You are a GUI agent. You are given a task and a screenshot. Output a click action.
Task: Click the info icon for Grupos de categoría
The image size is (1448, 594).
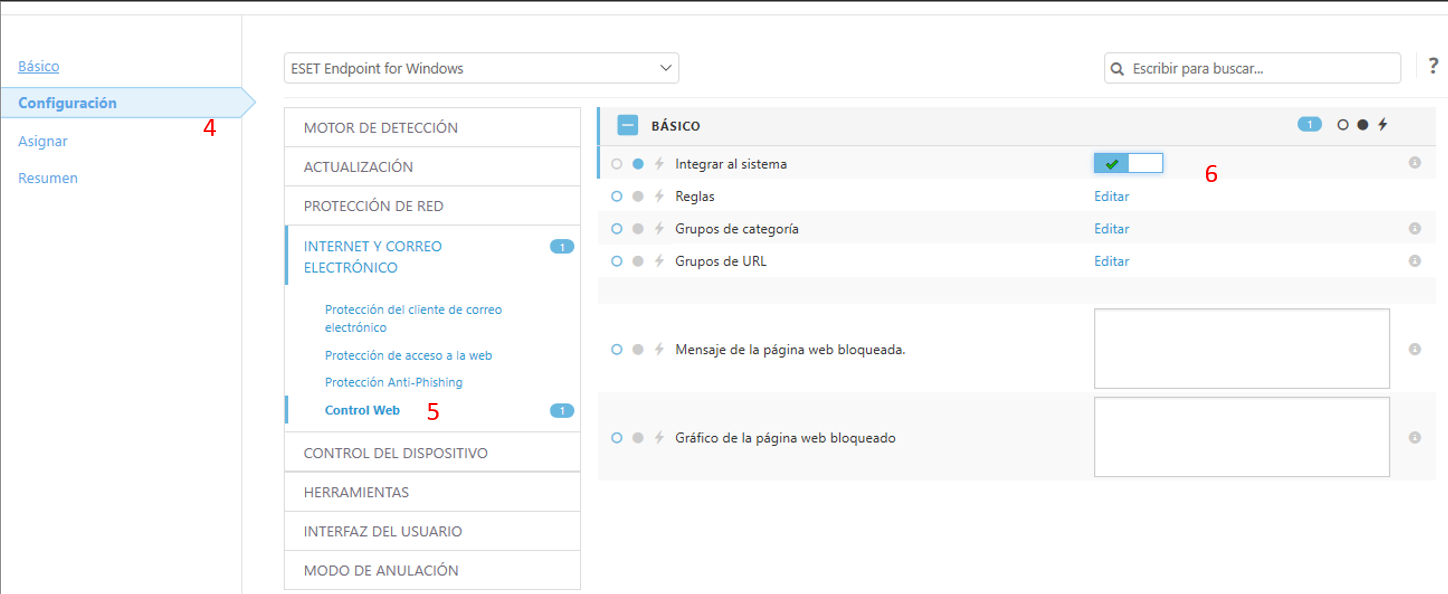click(x=1414, y=229)
